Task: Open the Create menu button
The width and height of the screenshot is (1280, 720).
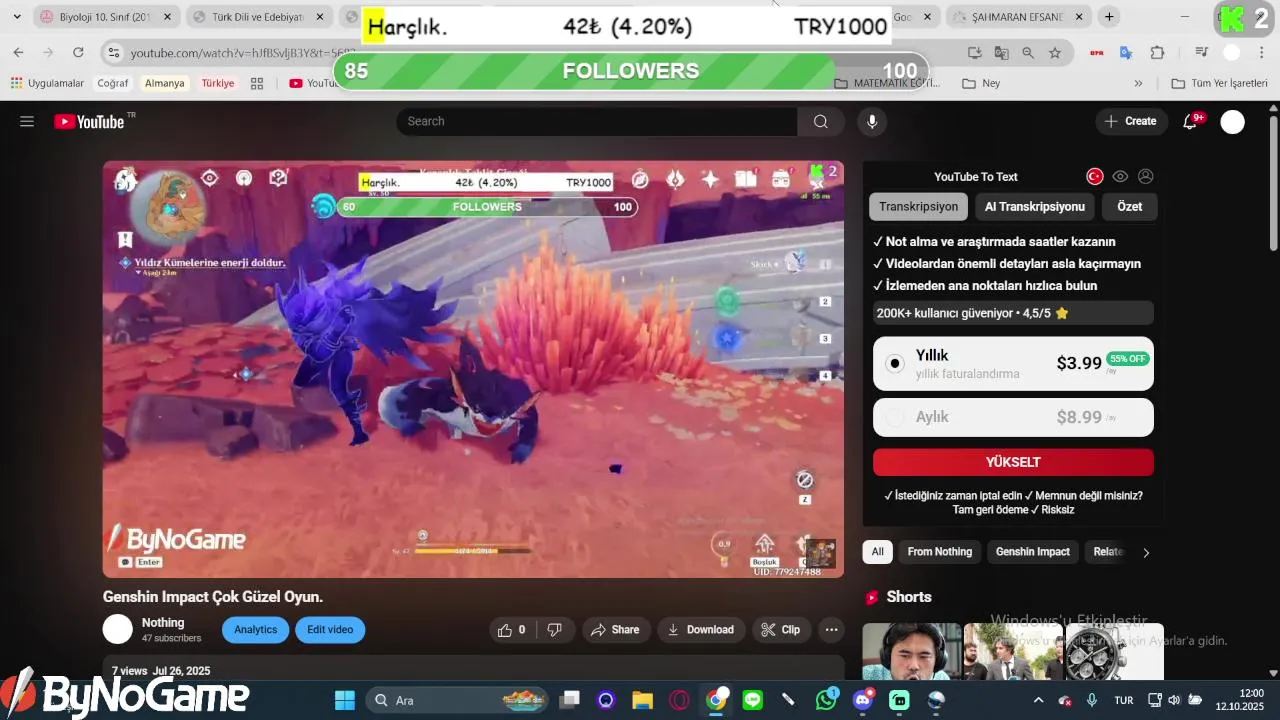Action: coord(1131,121)
